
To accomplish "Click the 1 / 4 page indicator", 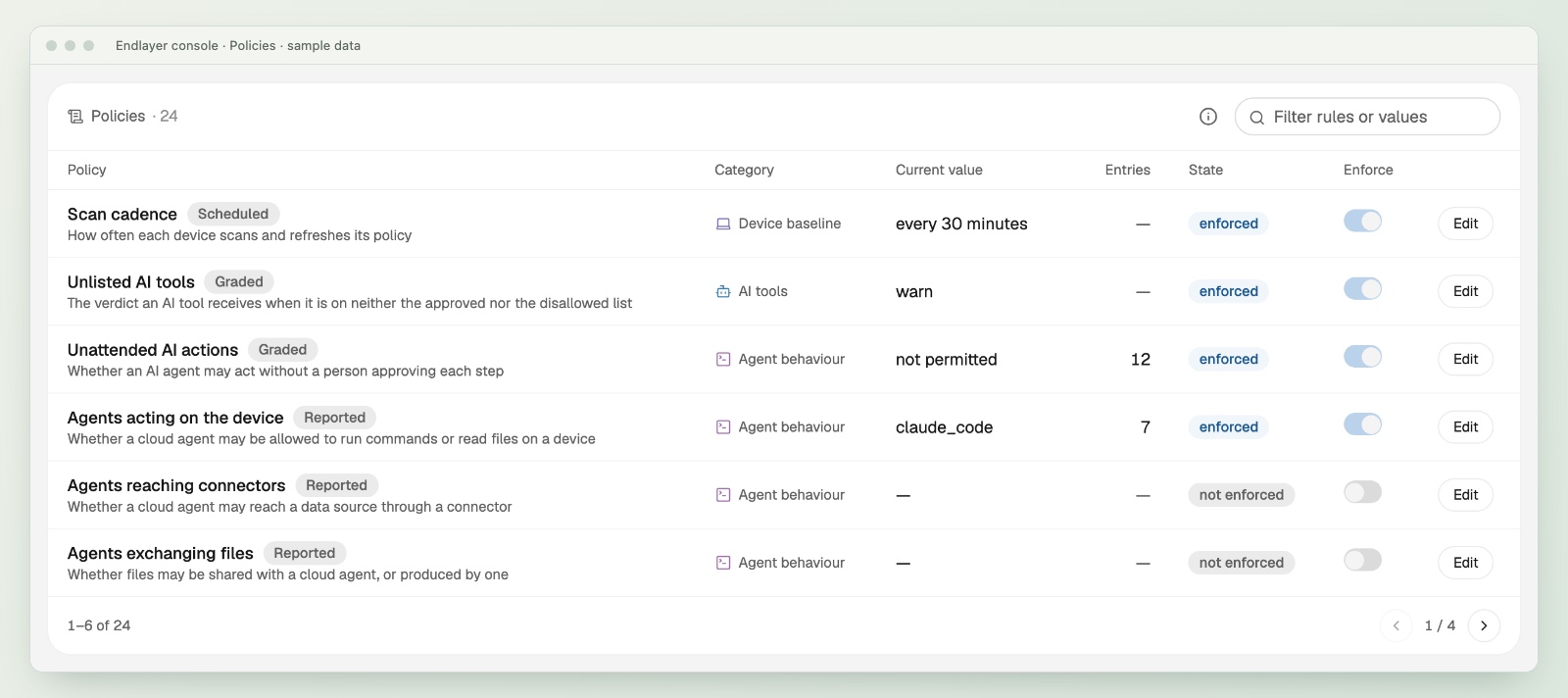I will (1440, 625).
